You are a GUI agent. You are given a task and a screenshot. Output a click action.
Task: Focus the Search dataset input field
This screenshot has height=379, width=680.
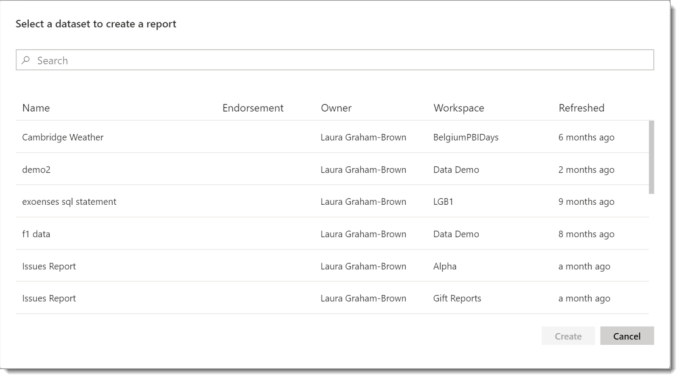pos(335,60)
